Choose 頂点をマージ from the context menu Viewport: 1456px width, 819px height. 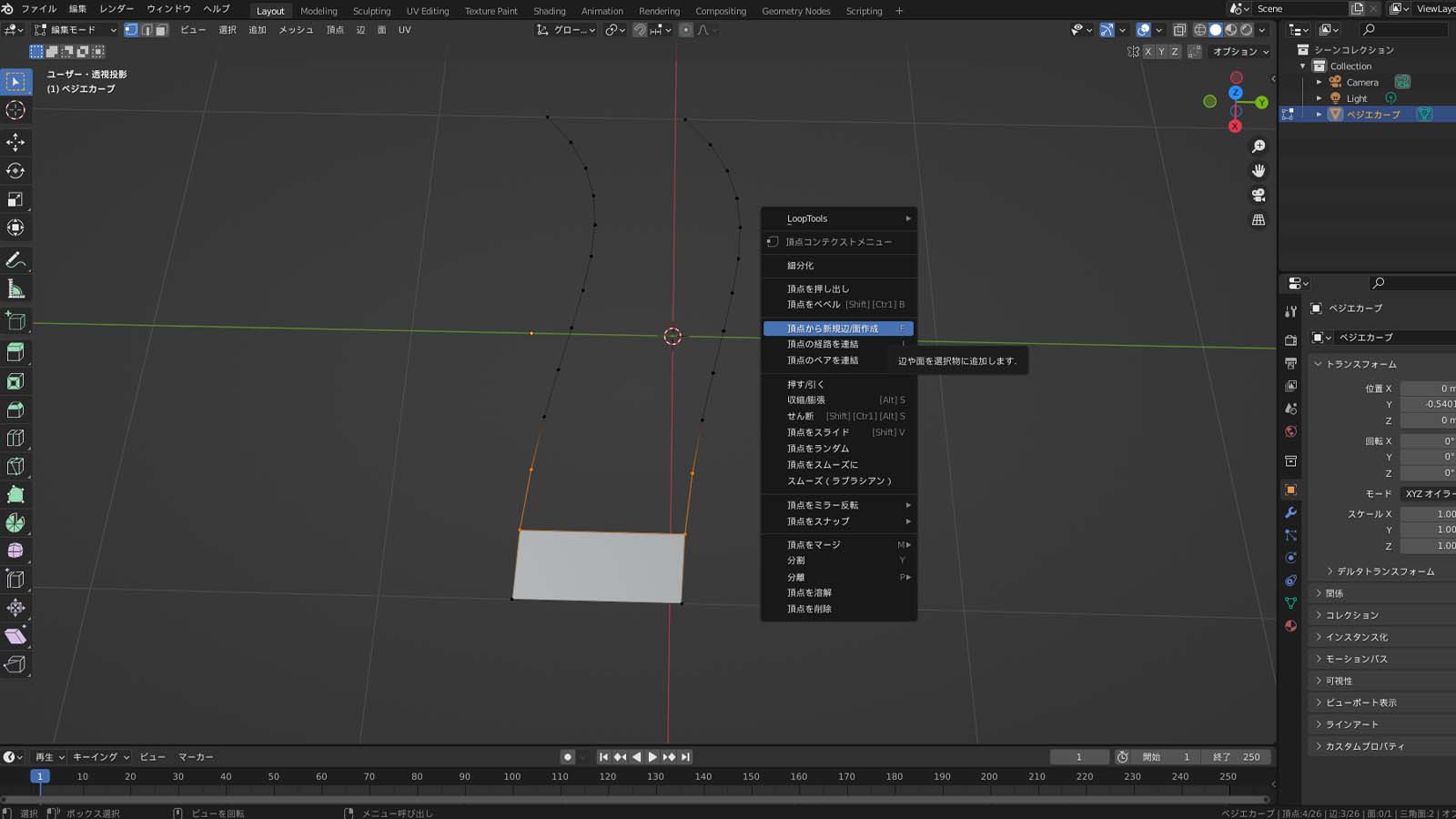click(x=814, y=544)
